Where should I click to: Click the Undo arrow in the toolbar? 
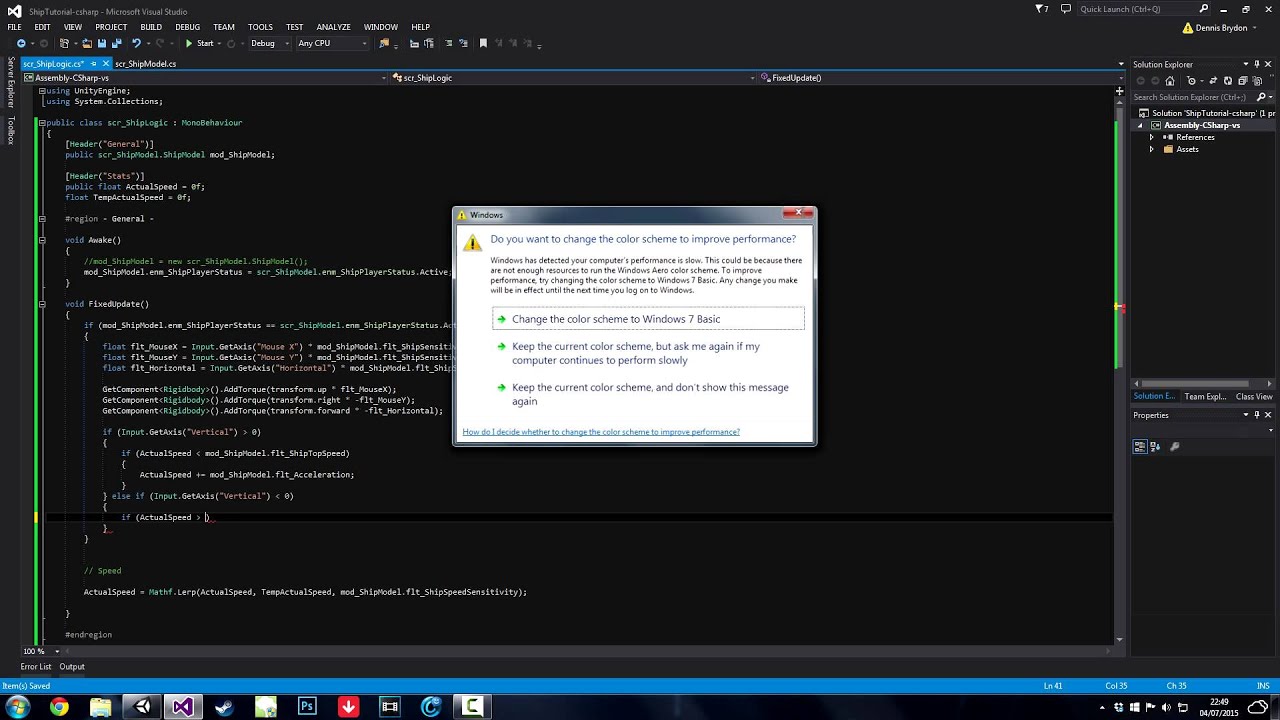click(137, 43)
